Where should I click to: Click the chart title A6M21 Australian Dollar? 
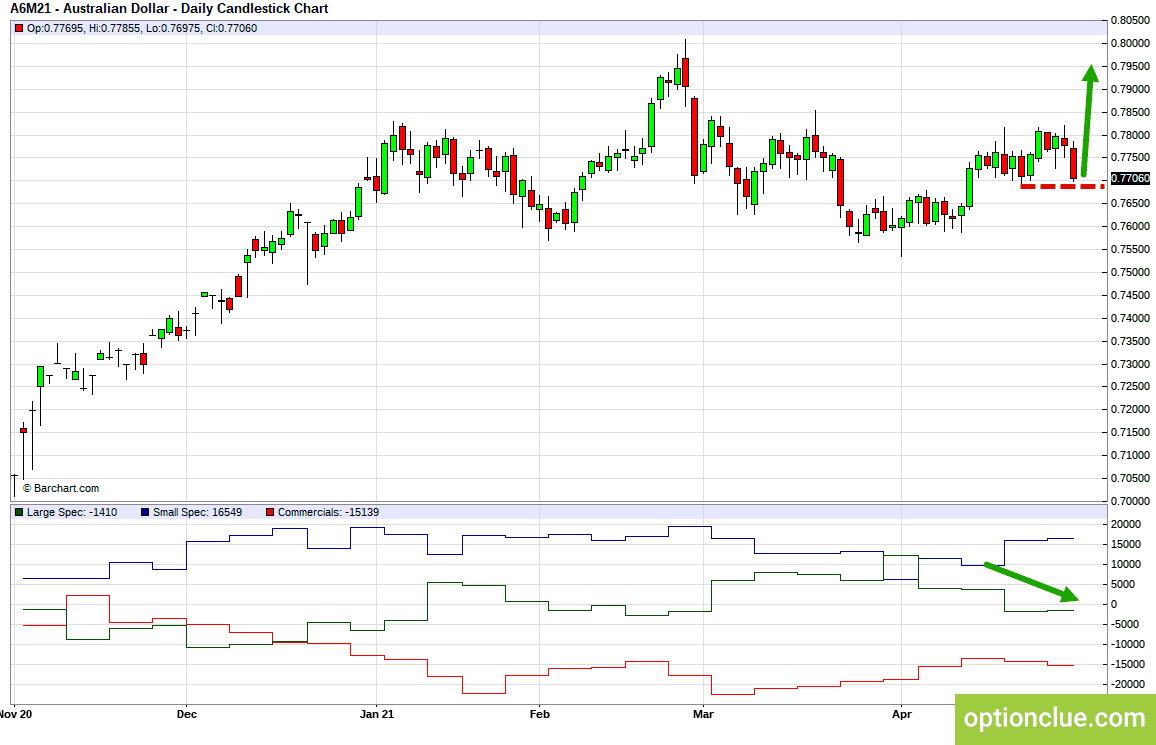[x=170, y=9]
